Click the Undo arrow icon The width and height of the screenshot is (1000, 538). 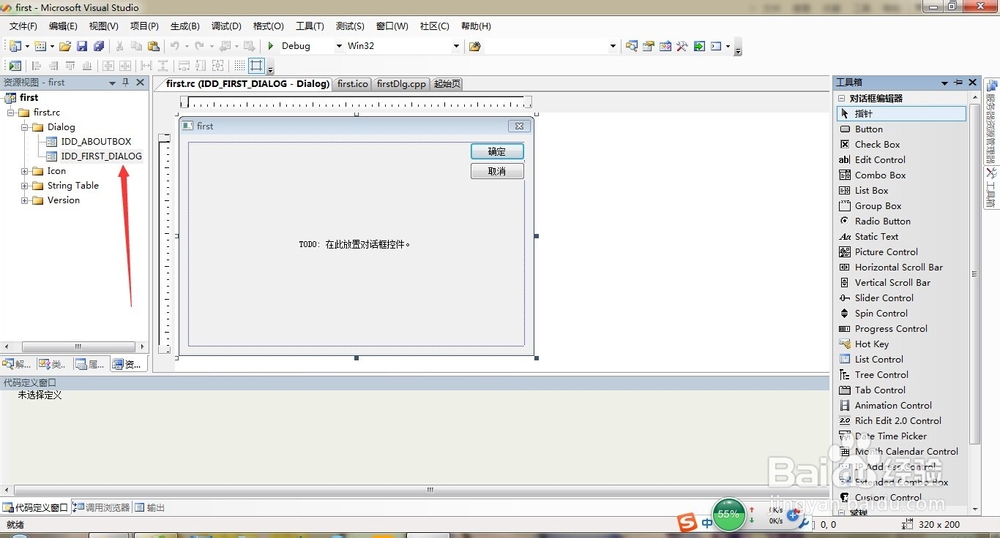[174, 46]
